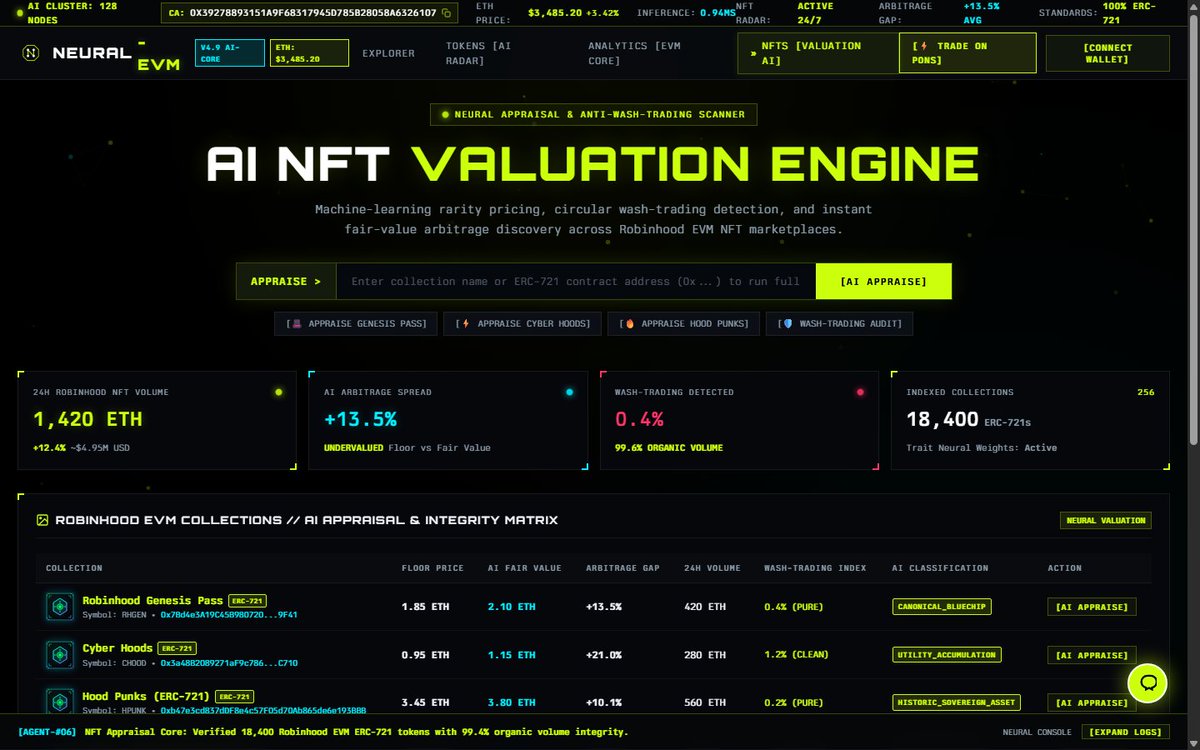Viewport: 1200px width, 750px height.
Task: Click ERC-721 tag beside Cyber Hoods
Action: [177, 648]
